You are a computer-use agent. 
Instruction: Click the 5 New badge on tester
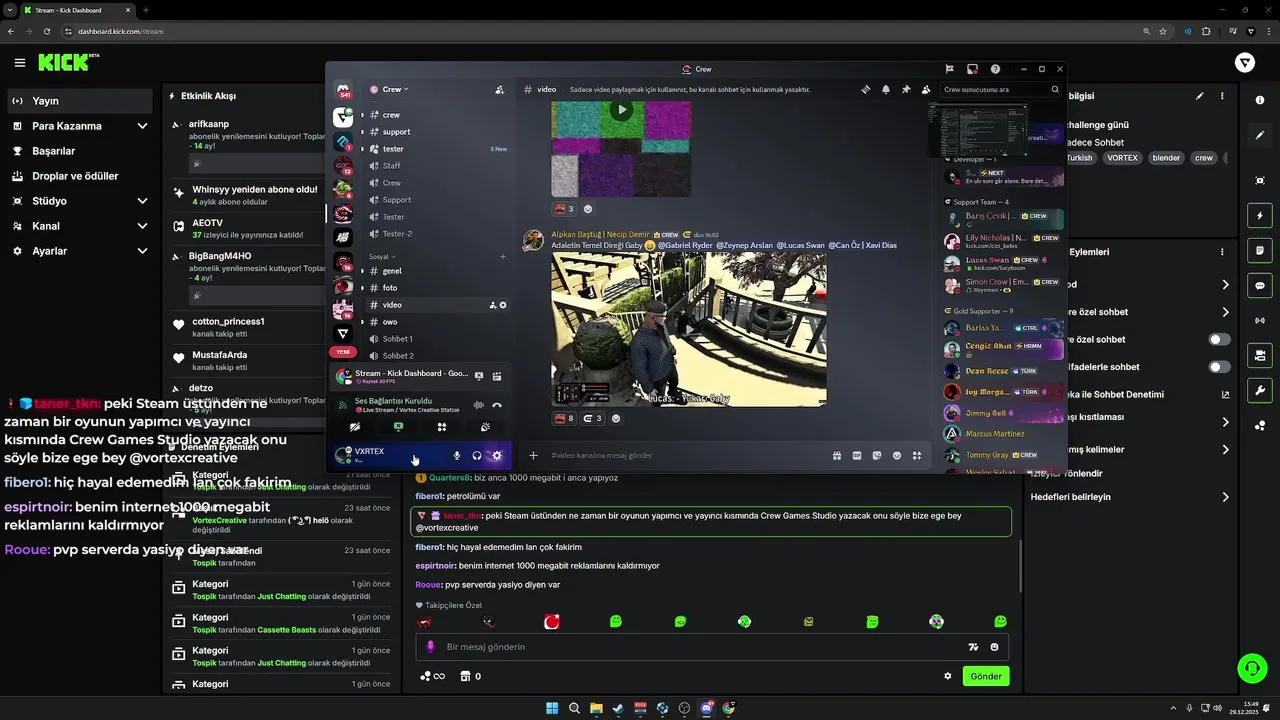click(x=498, y=149)
